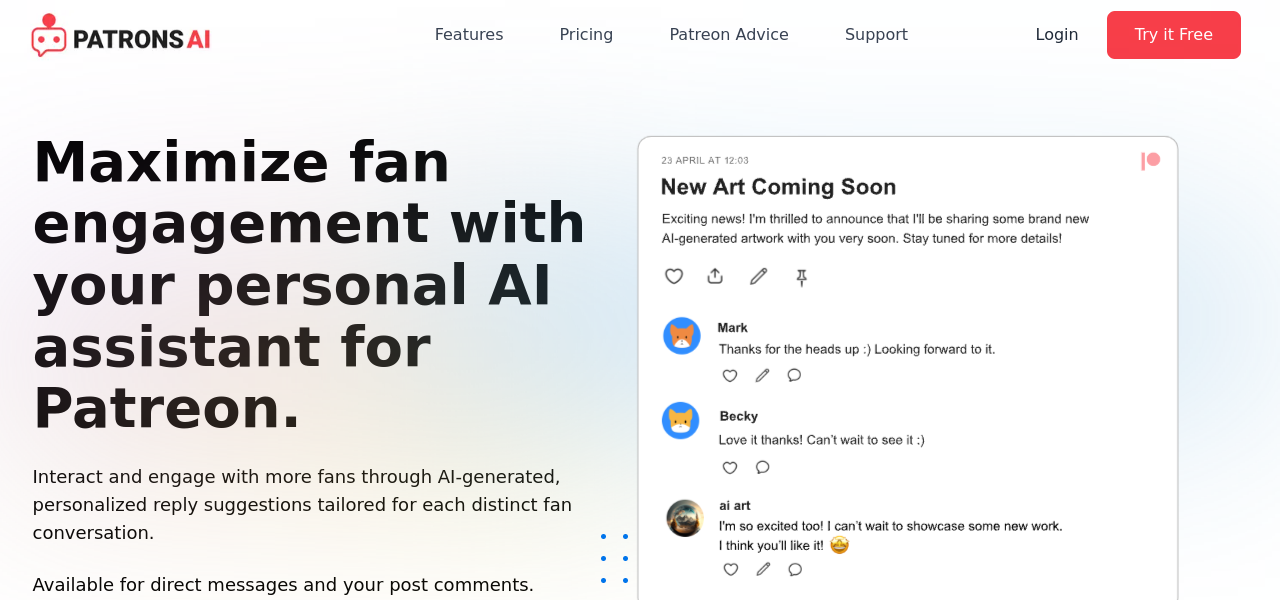Pin the New Art Coming Soon post
Screen dimensions: 1280x600
[x=801, y=277]
